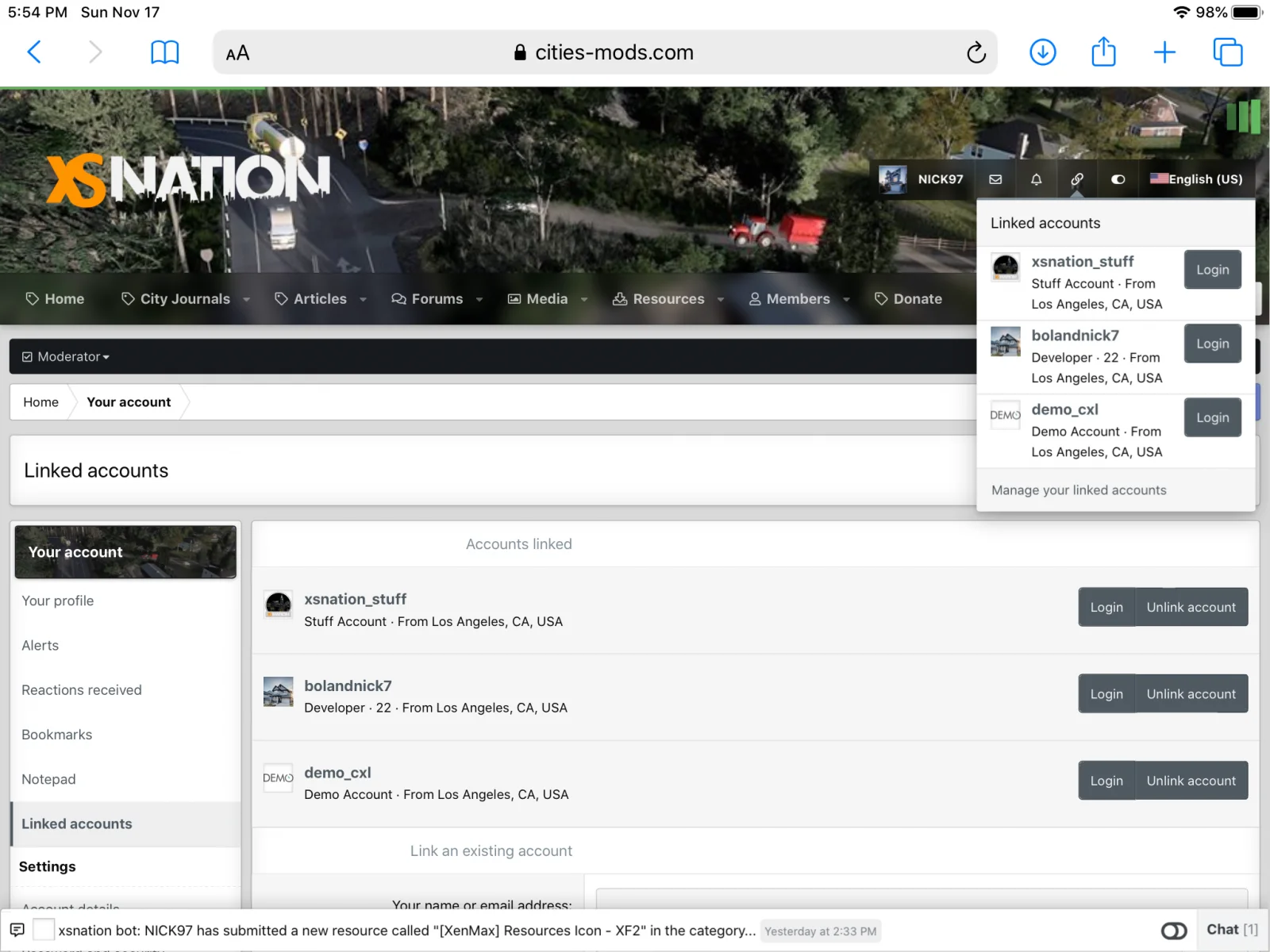Login as xsnation_stuff from dropdown
The width and height of the screenshot is (1270, 952).
pyautogui.click(x=1212, y=270)
